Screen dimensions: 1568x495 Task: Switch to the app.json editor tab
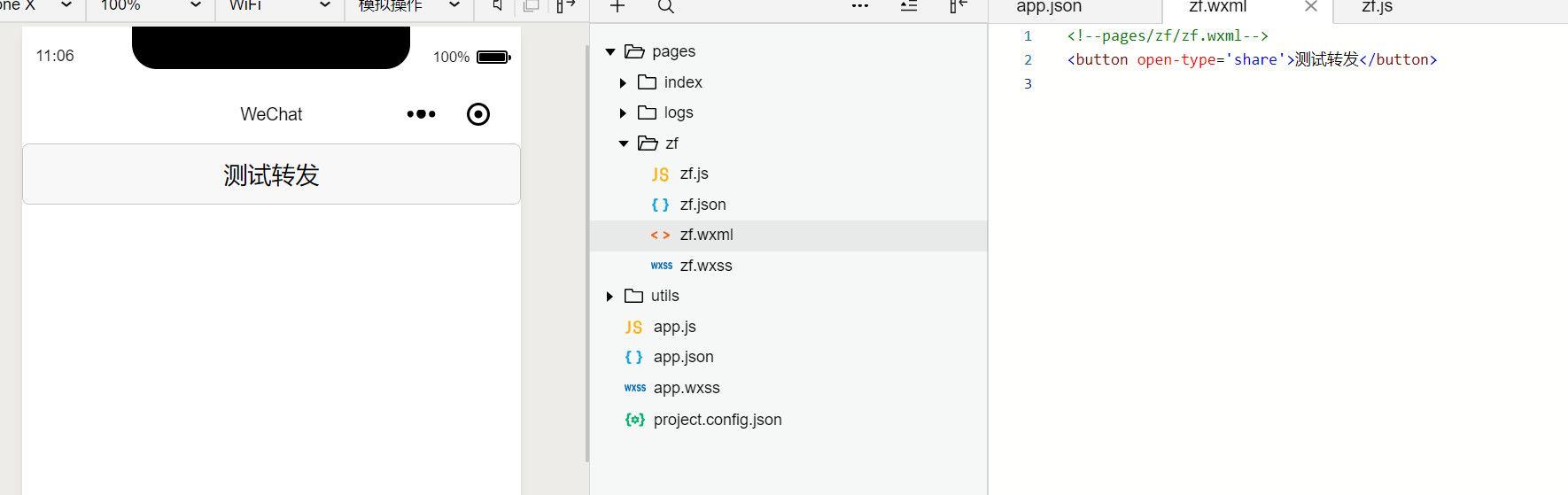pyautogui.click(x=1049, y=7)
